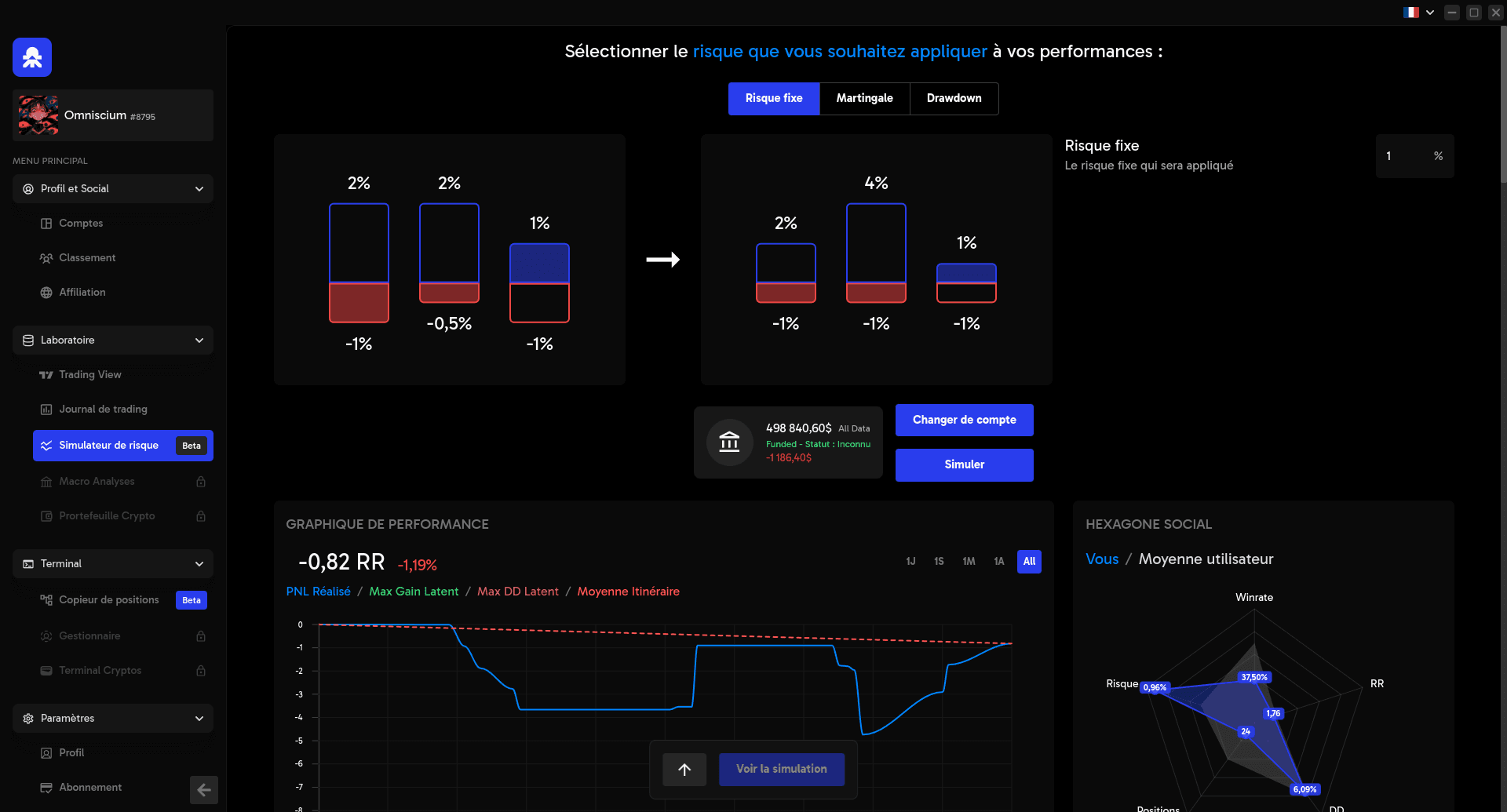Open Copieur de positions
Screen dimensions: 1507x812
[x=108, y=600]
